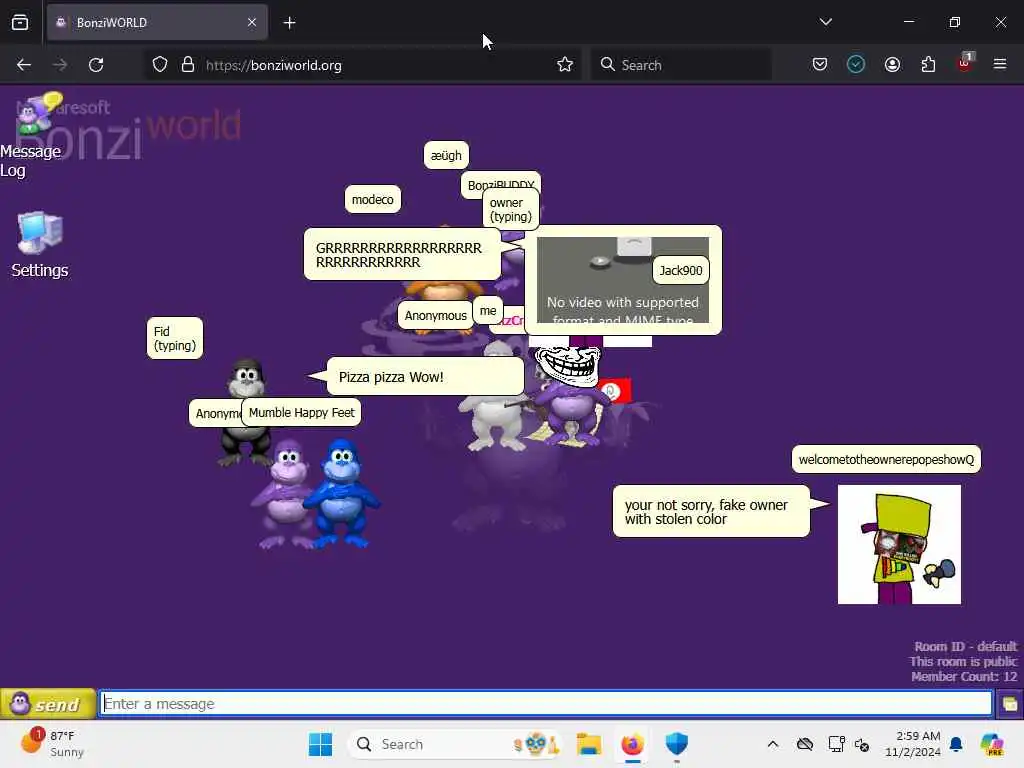1024x768 pixels.
Task: Click the 'modeco' name tag
Action: pyautogui.click(x=372, y=200)
